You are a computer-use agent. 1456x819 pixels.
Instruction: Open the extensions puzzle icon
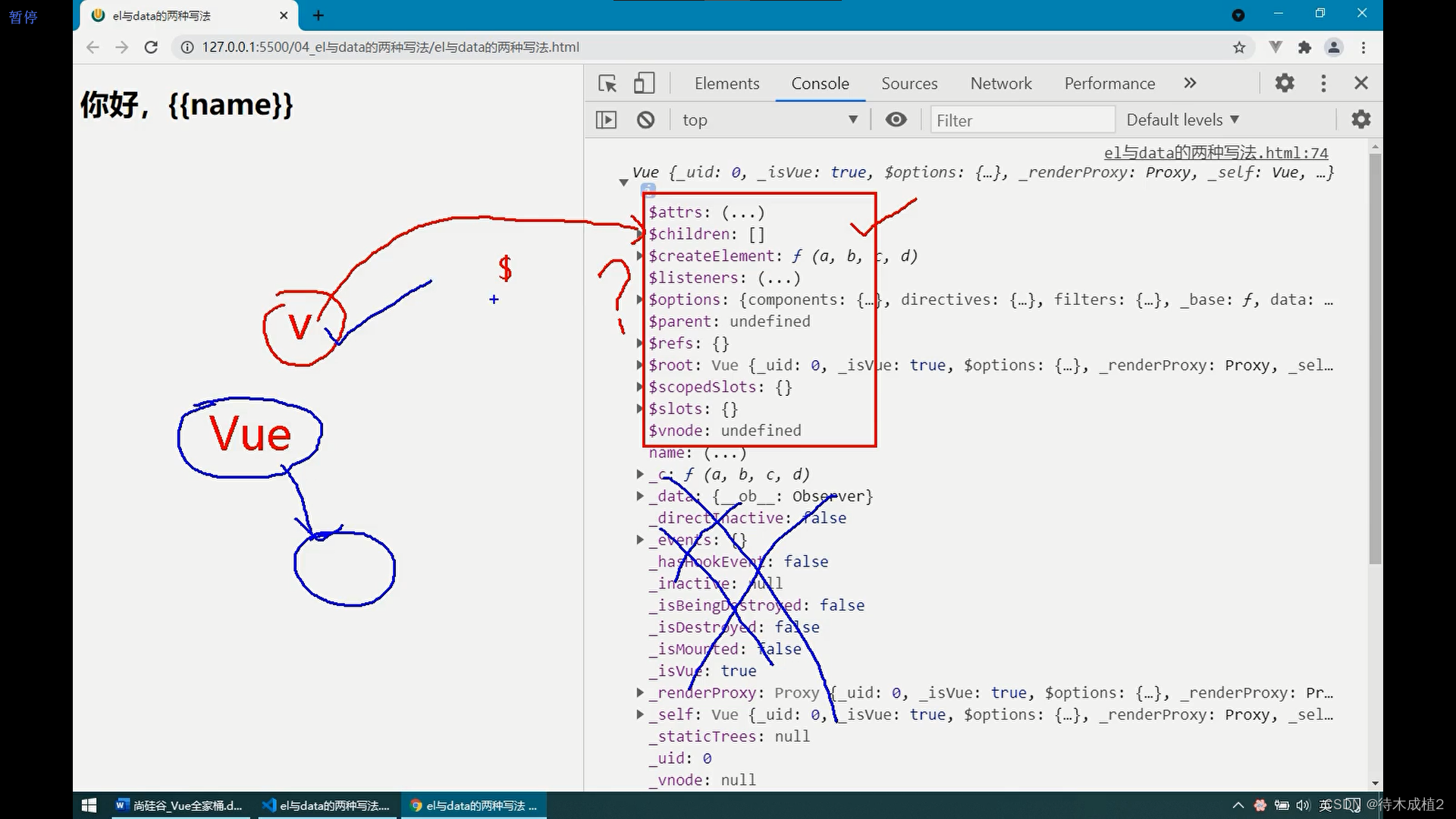1304,47
